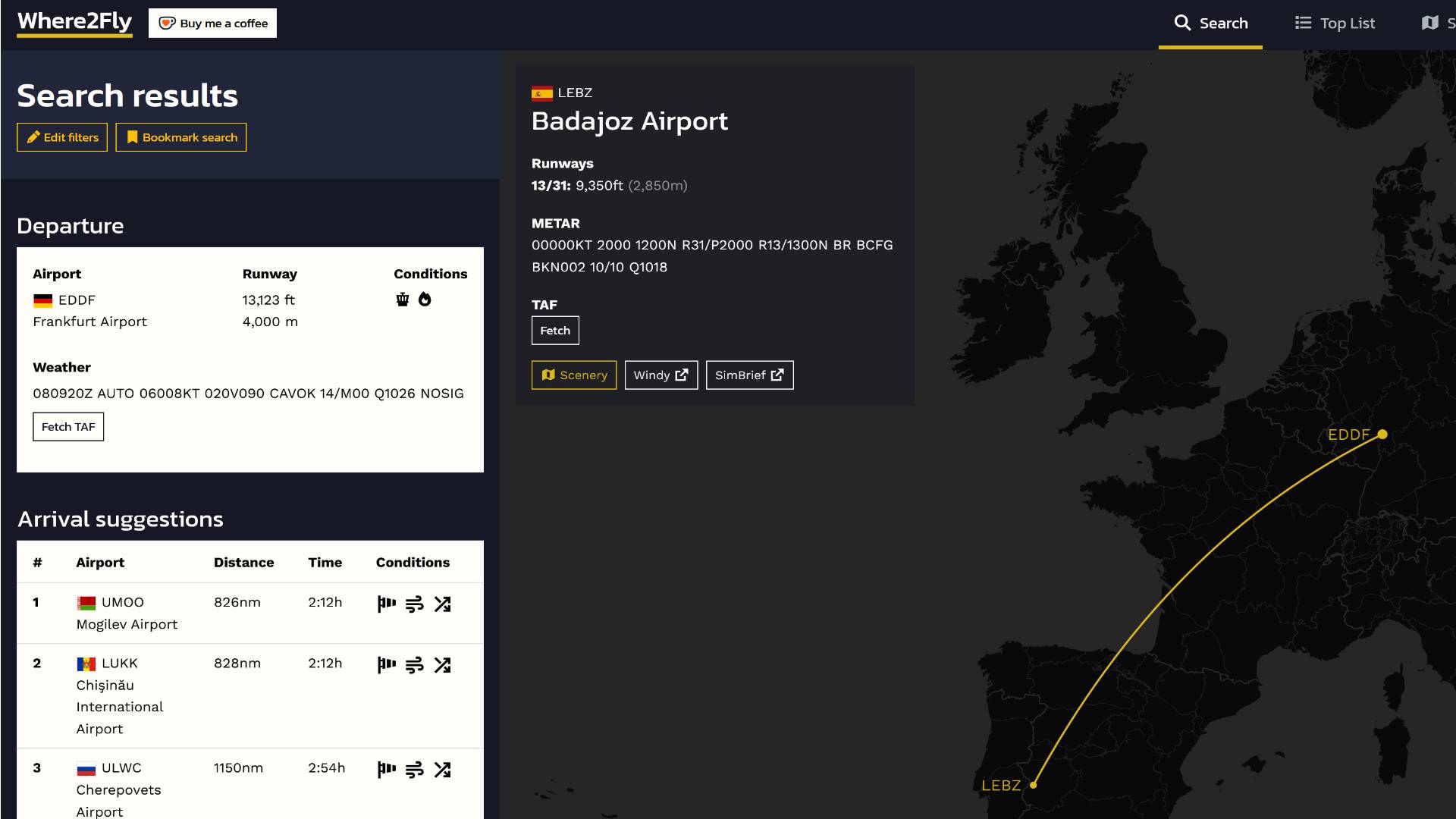This screenshot has width=1456, height=819.
Task: Click the Buy me a coffee button
Action: [x=213, y=24]
